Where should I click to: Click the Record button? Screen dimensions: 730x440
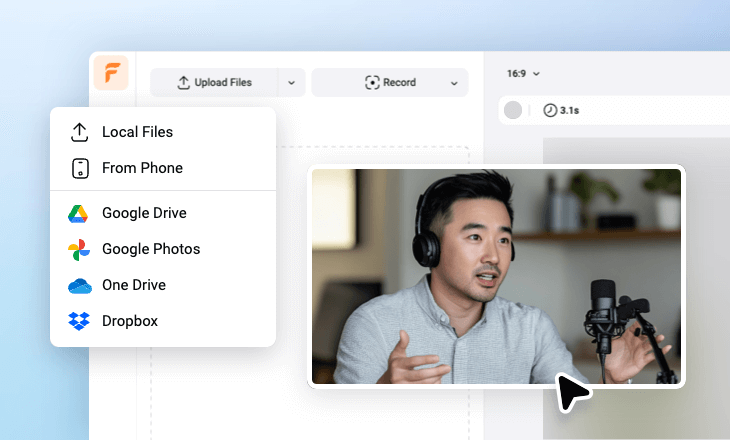[x=390, y=82]
